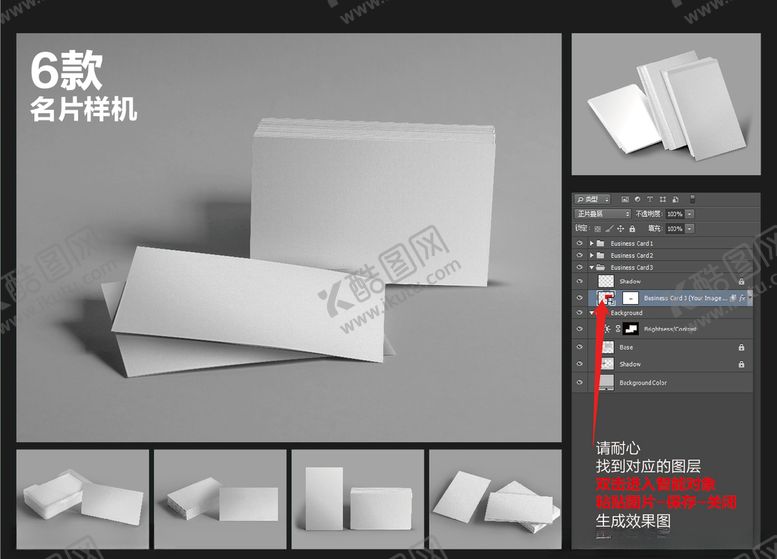Expand the Business Card1 group
The image size is (777, 559).
tap(591, 243)
